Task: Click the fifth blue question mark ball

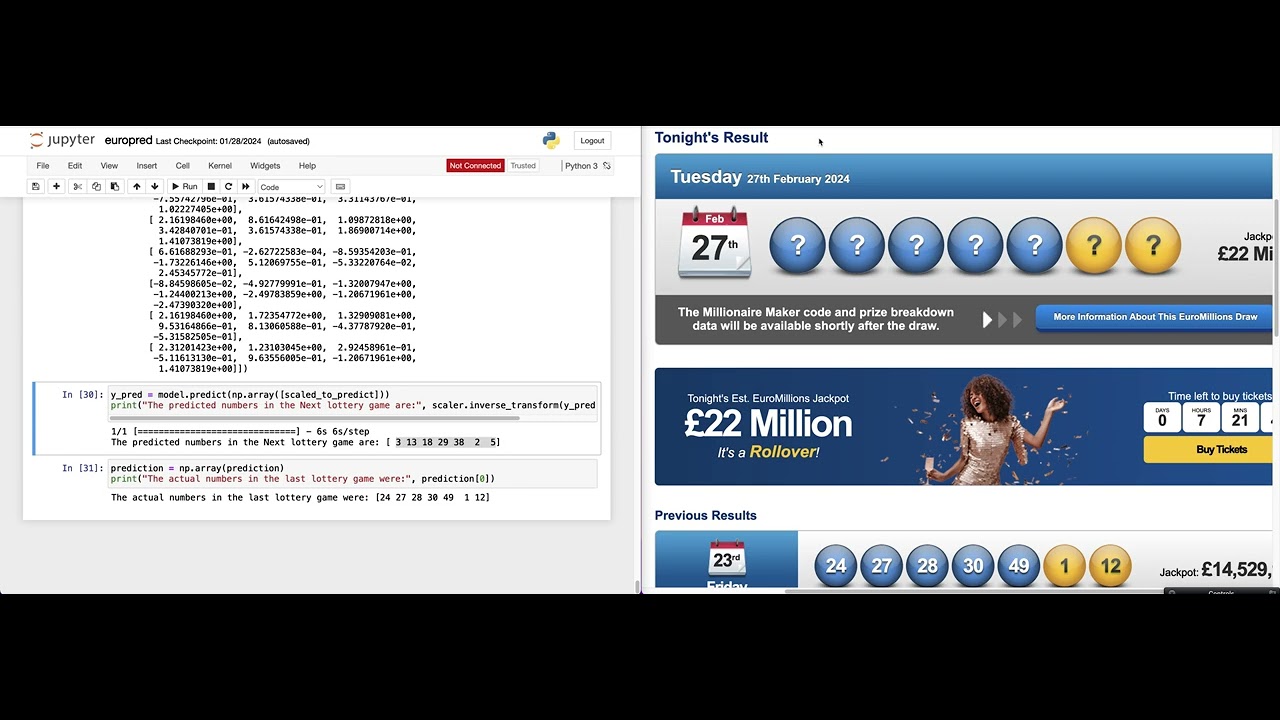Action: click(x=1034, y=246)
